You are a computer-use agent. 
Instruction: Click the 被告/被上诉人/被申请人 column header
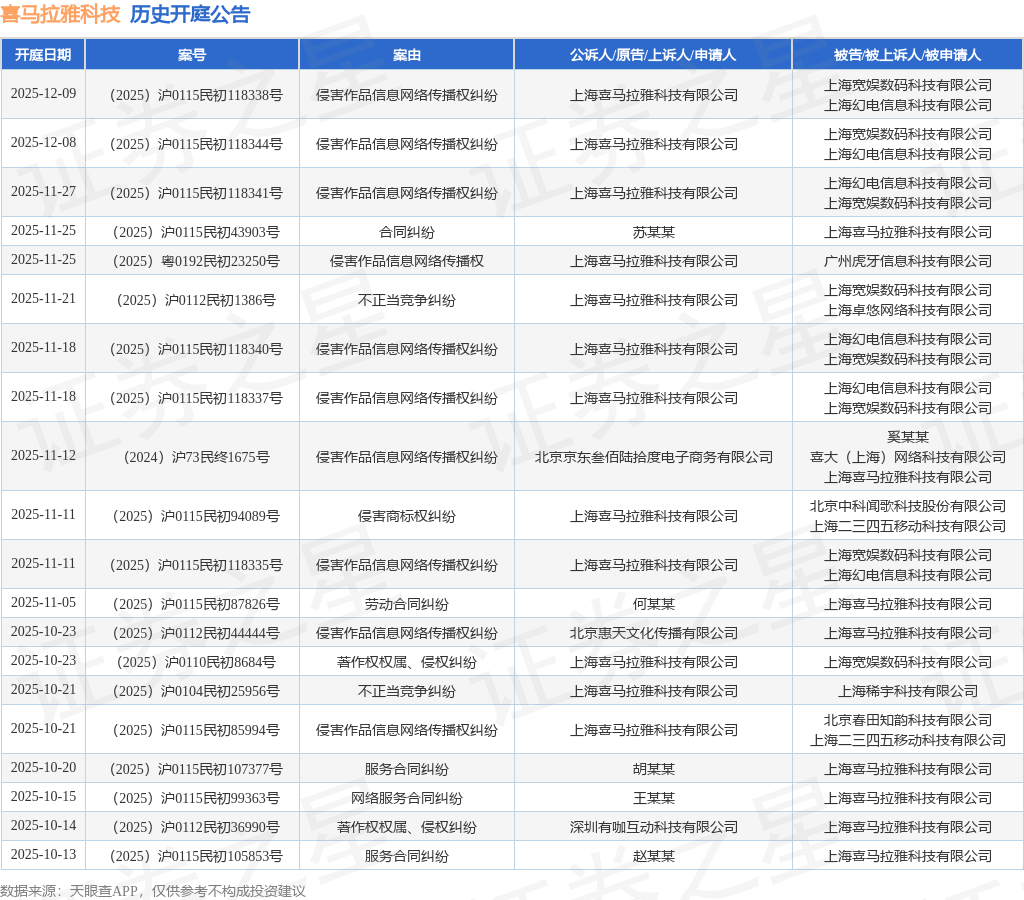[908, 55]
